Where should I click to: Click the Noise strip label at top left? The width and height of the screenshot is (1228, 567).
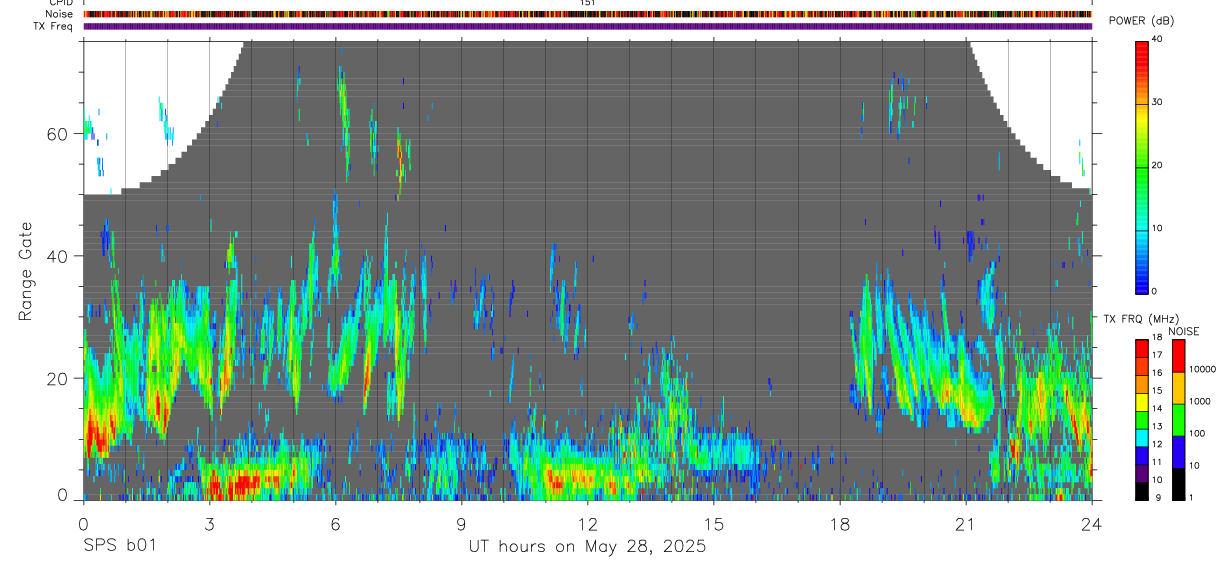tap(59, 14)
